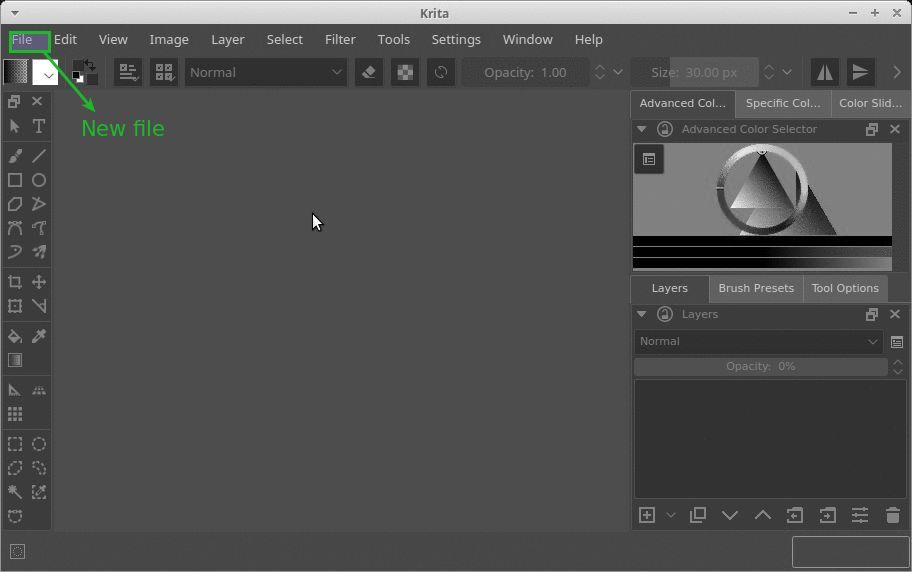The image size is (912, 572).
Task: Click the Reload Original Preset button
Action: (x=441, y=72)
